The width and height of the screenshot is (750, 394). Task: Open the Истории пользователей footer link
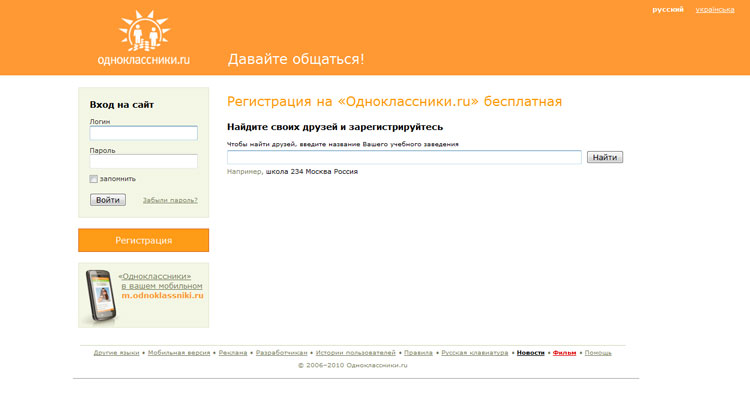(355, 353)
